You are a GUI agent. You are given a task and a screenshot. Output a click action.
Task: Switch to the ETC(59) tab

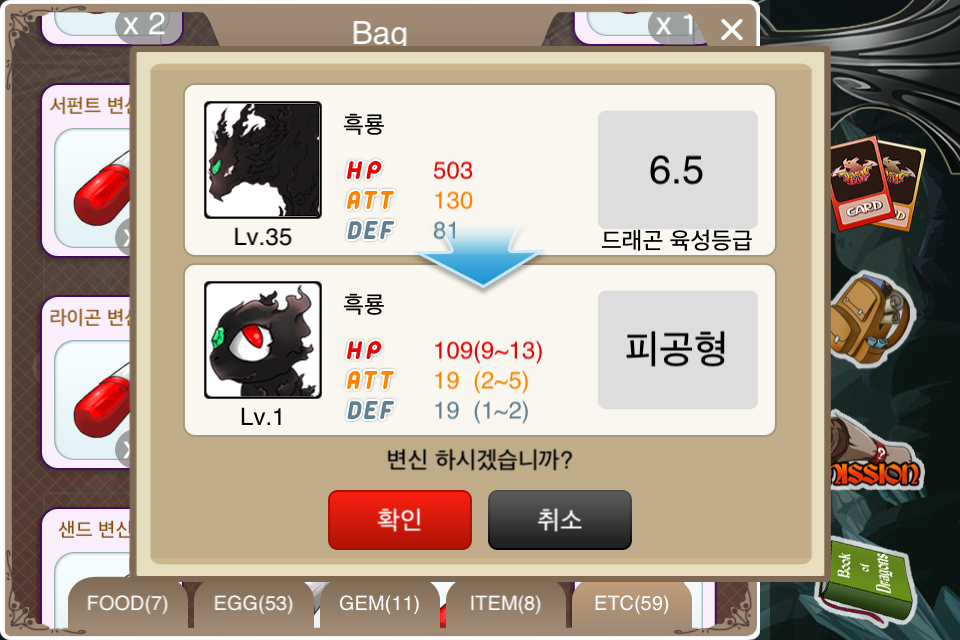[x=632, y=603]
